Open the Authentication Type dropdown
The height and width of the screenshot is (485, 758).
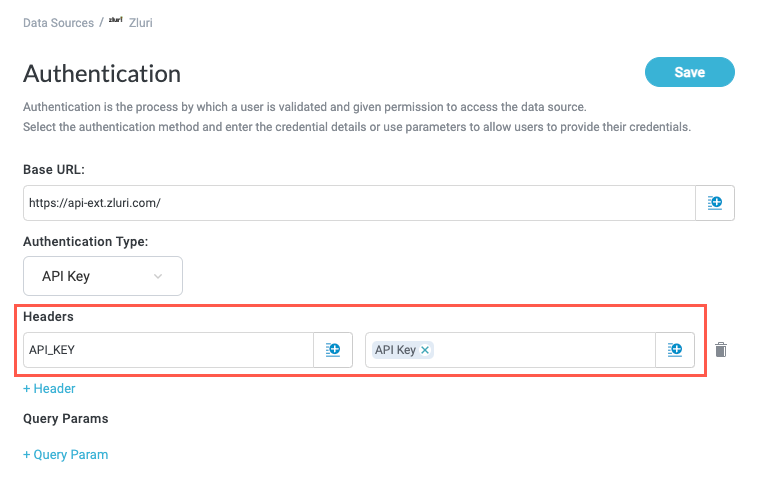pos(102,276)
